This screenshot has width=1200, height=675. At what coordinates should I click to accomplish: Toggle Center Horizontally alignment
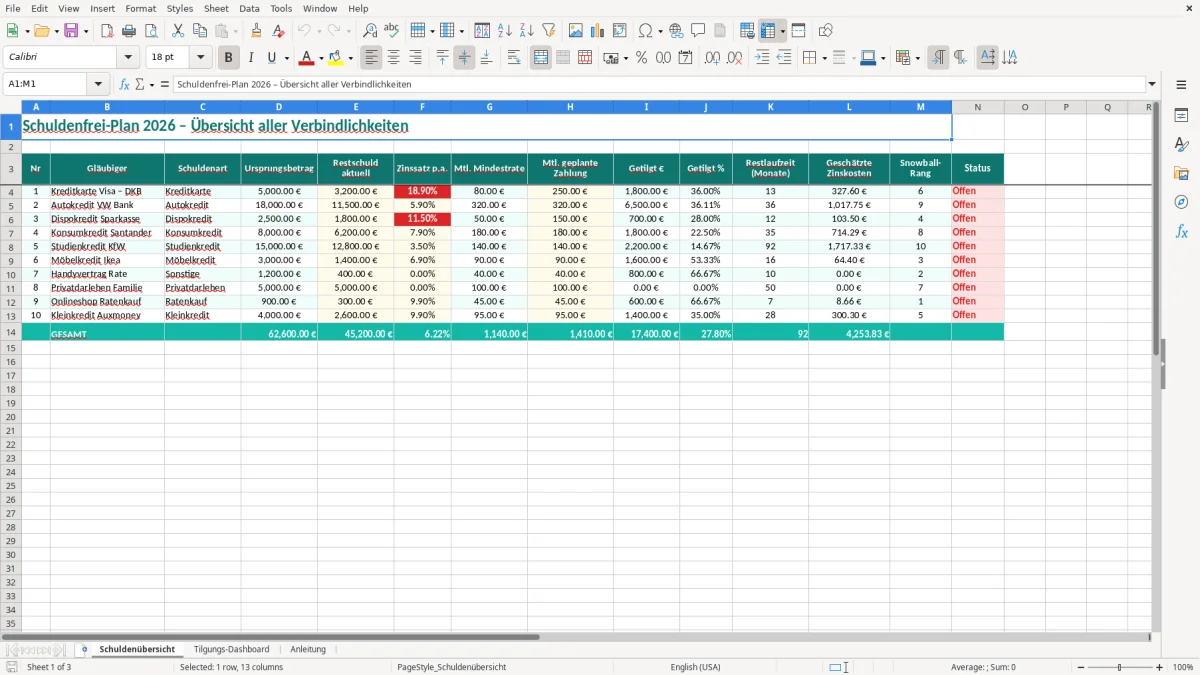click(x=394, y=58)
